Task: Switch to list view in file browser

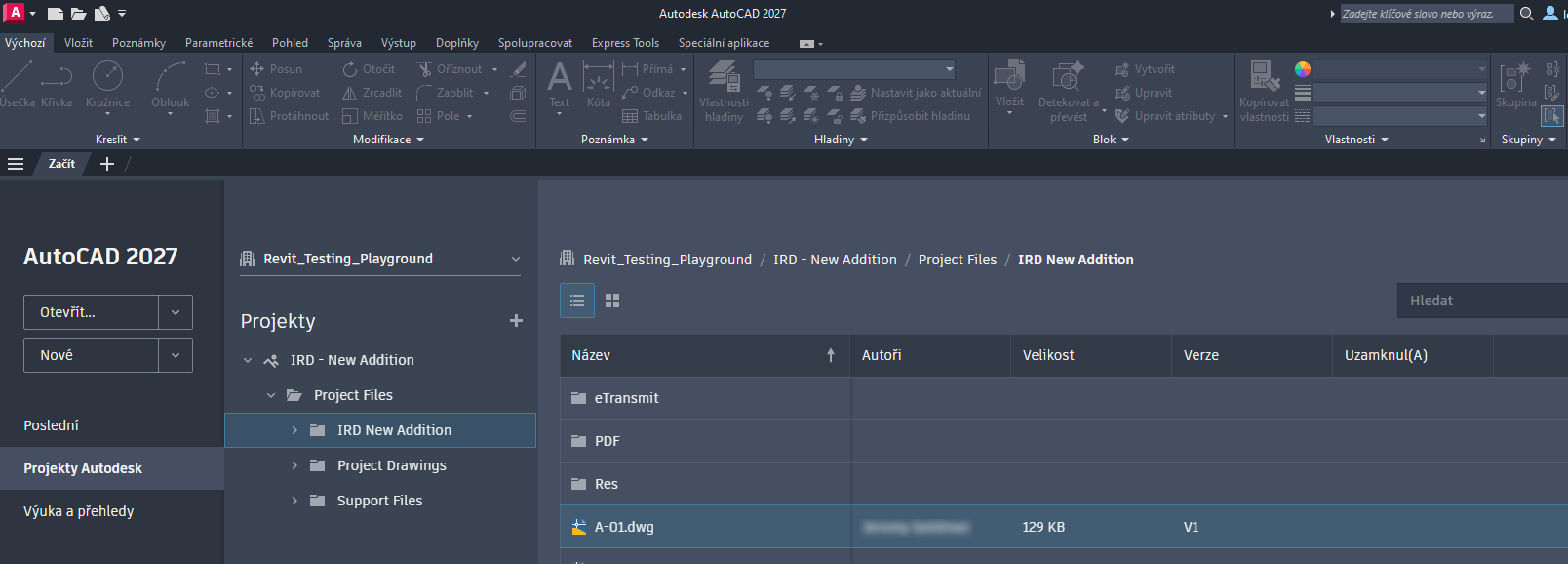Action: 577,301
